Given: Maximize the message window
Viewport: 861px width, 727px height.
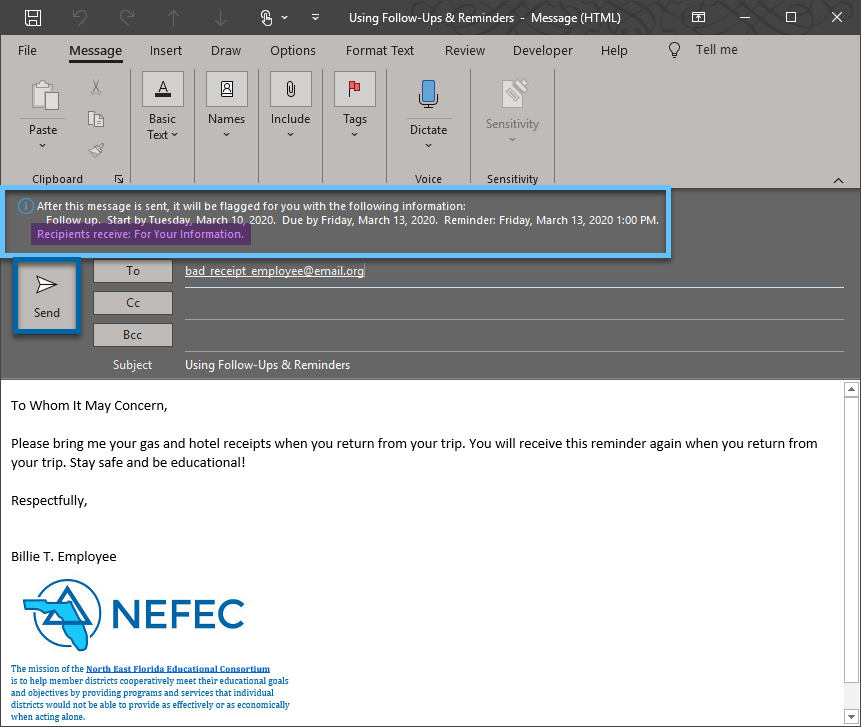Looking at the screenshot, I should tap(791, 18).
